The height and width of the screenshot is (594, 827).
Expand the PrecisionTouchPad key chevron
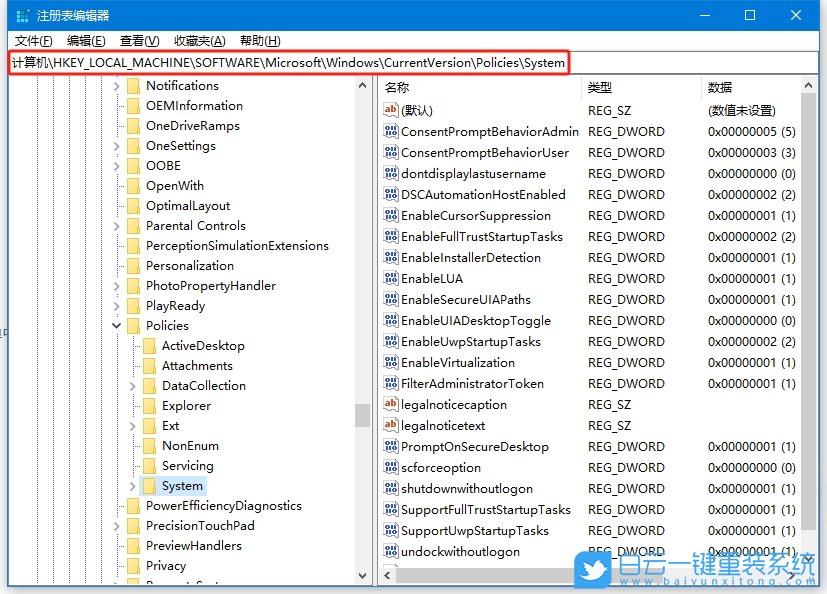117,525
